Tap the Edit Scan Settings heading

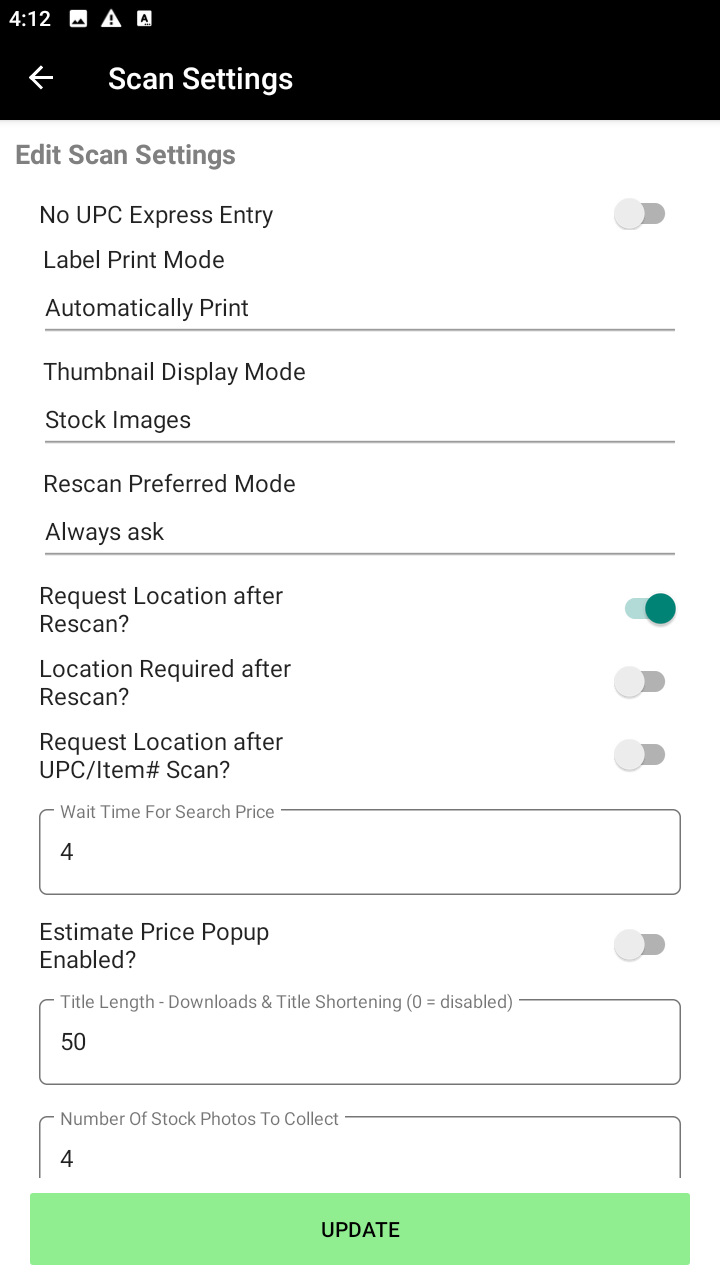tap(126, 155)
